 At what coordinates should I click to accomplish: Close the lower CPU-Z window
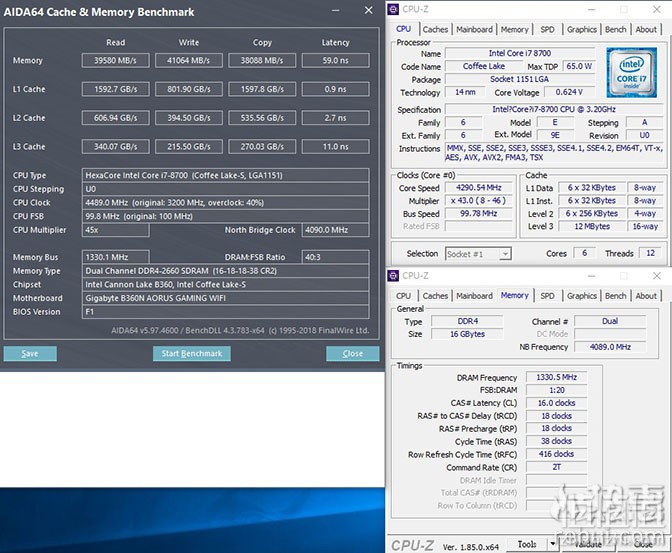[x=657, y=276]
